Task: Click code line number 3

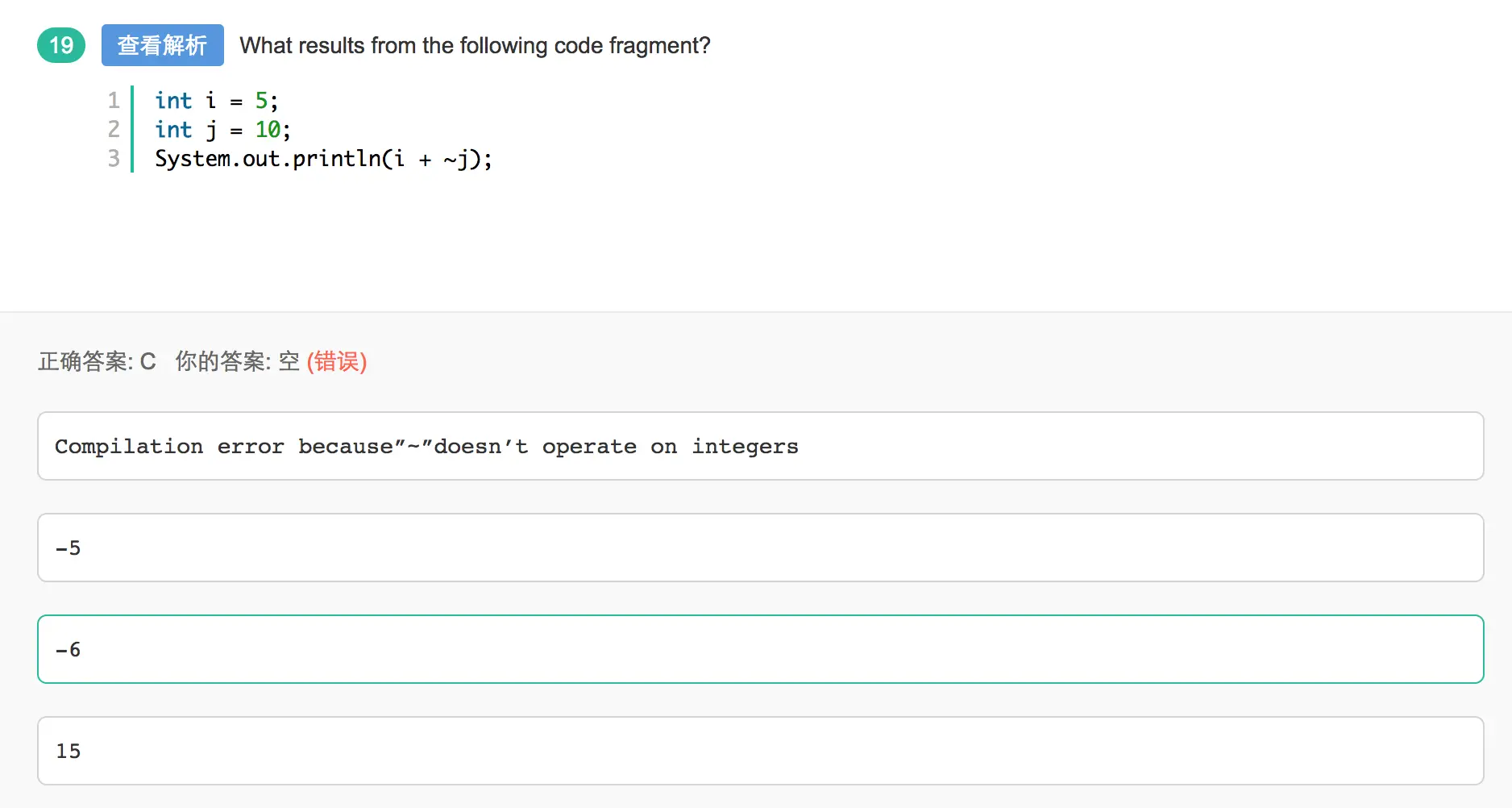Action: coord(114,159)
